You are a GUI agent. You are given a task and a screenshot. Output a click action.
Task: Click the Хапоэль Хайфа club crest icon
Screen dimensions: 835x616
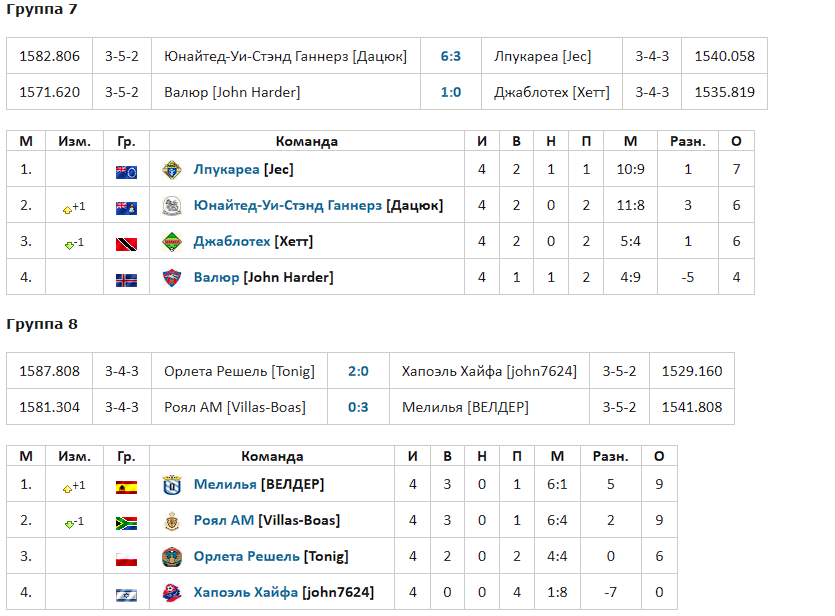point(171,593)
